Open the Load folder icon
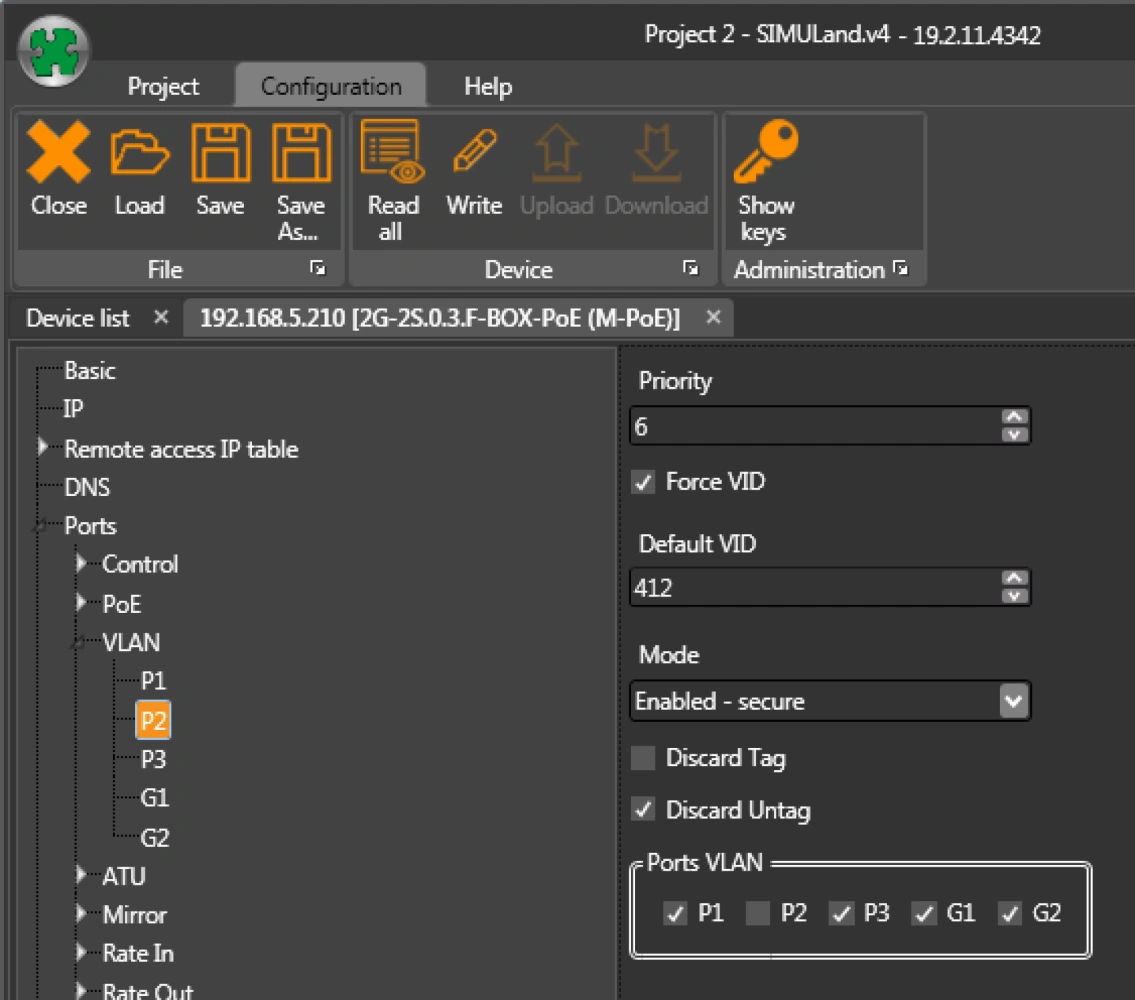 (x=139, y=154)
